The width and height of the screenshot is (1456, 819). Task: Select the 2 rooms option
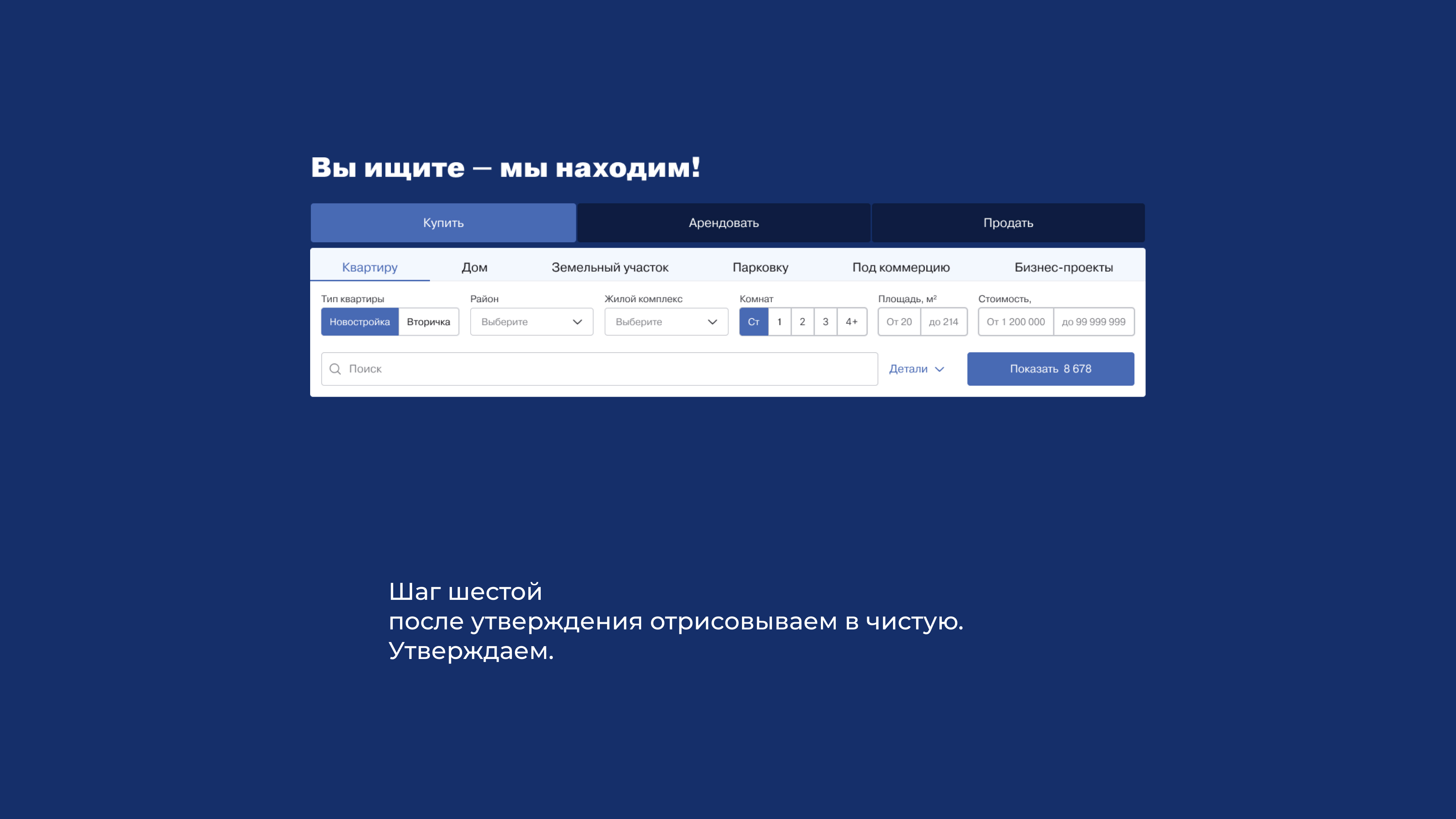click(803, 322)
